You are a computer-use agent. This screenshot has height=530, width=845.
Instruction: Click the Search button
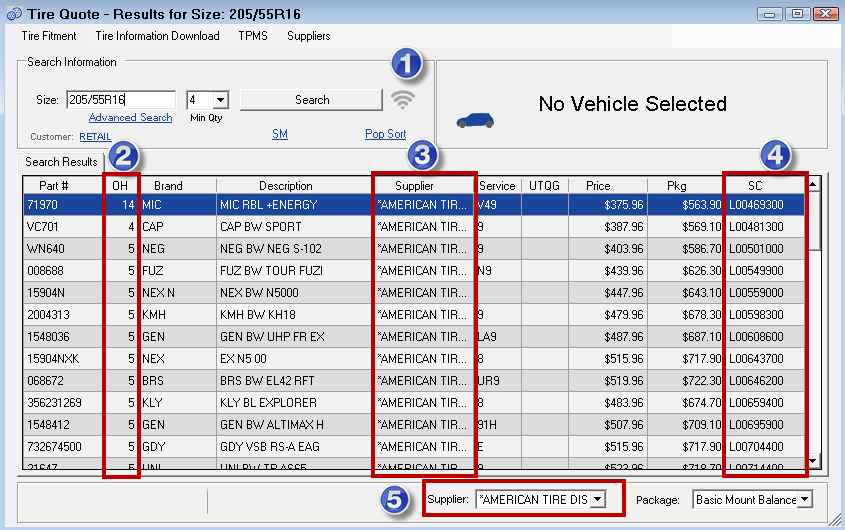[311, 100]
